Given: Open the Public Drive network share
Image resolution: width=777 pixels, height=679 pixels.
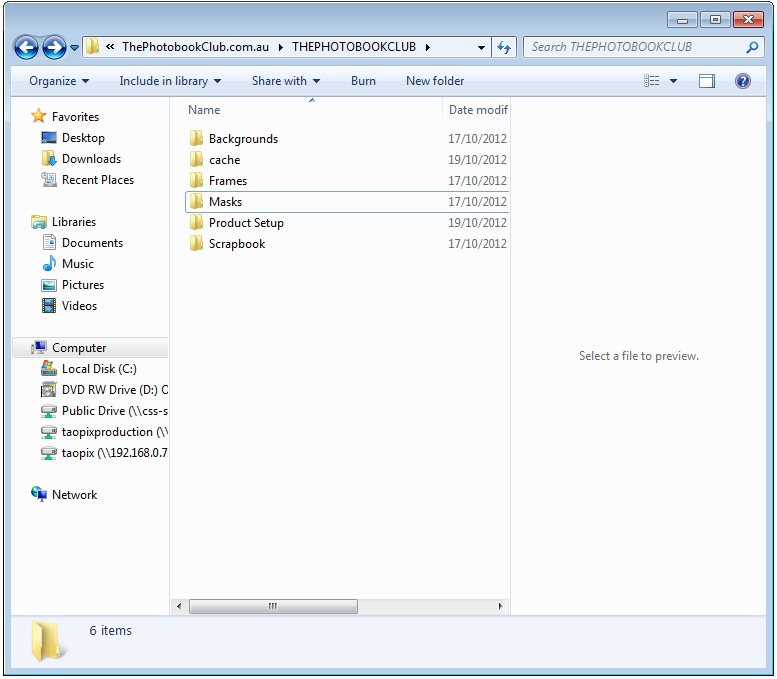Looking at the screenshot, I should coord(114,411).
